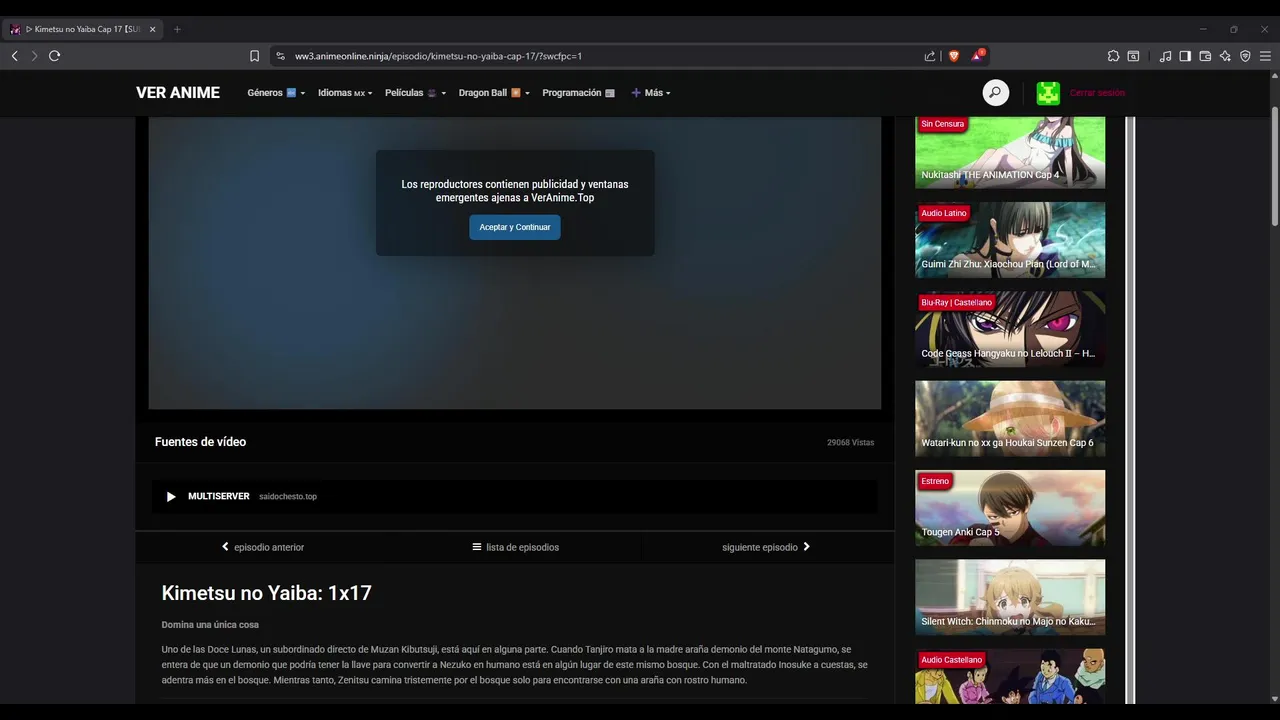Open Guimi Zhi Zhu Audio Latino thumbnail

[x=1010, y=240]
